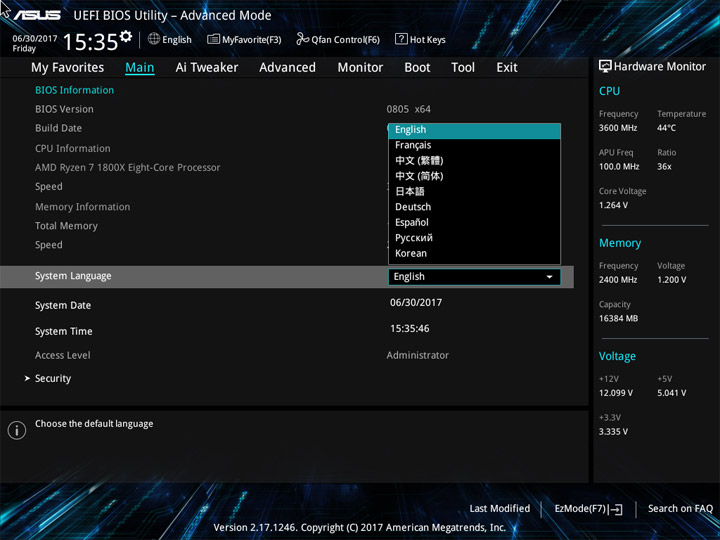
Task: Click the header clock 15:35
Action: pyautogui.click(x=90, y=42)
